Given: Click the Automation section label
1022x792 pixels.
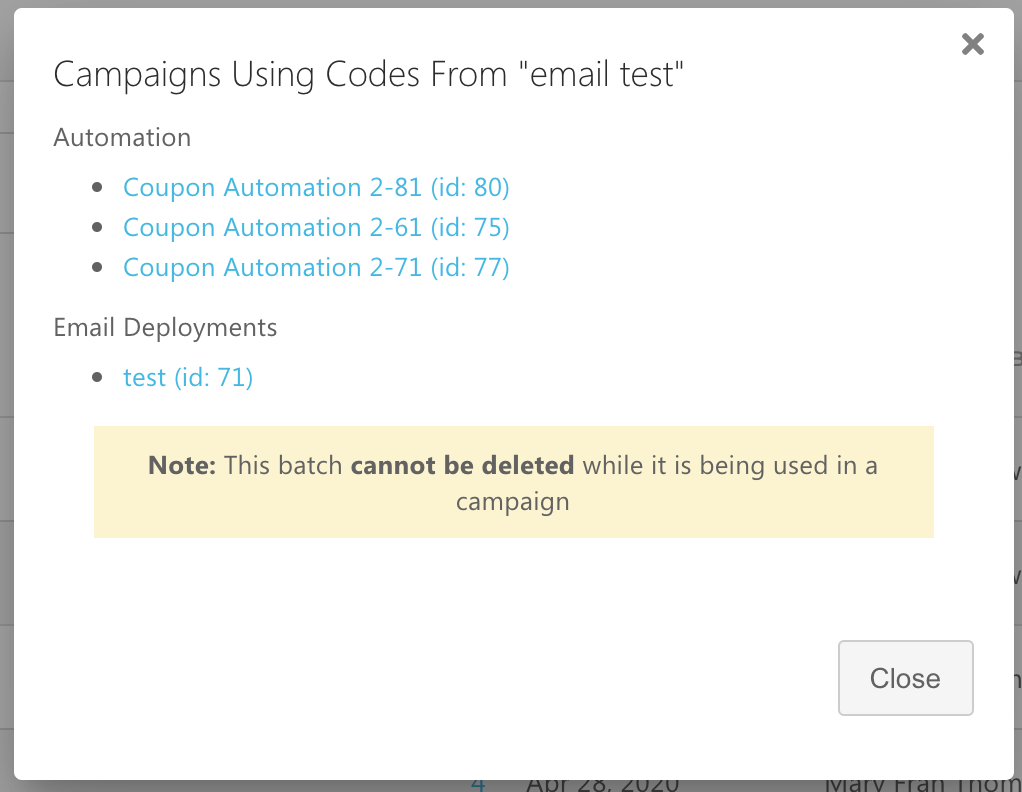Looking at the screenshot, I should coord(122,138).
